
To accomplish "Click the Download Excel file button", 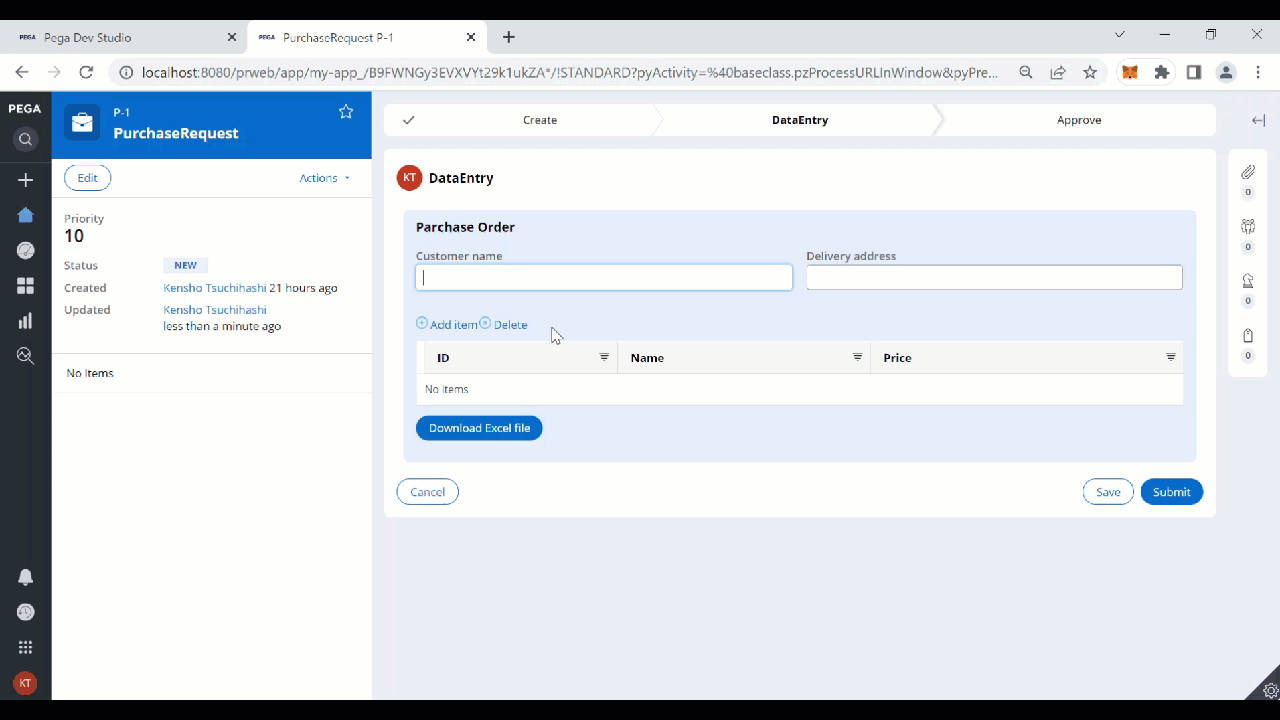I will pos(479,427).
